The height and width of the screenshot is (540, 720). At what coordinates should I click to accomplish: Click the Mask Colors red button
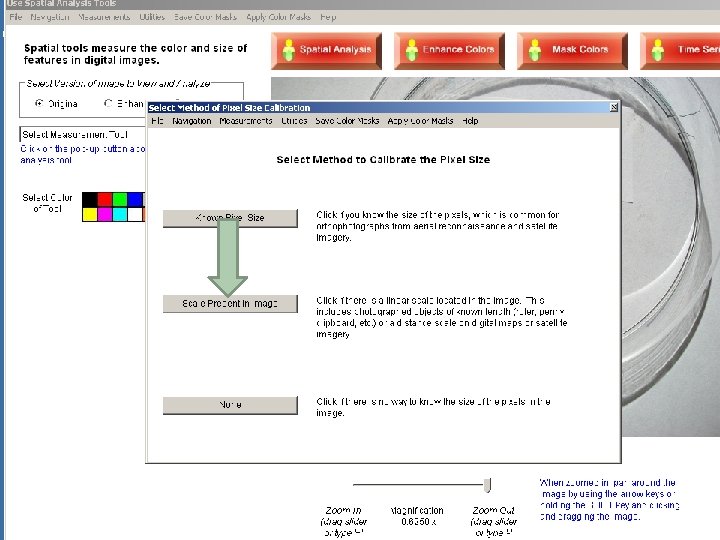pos(572,51)
